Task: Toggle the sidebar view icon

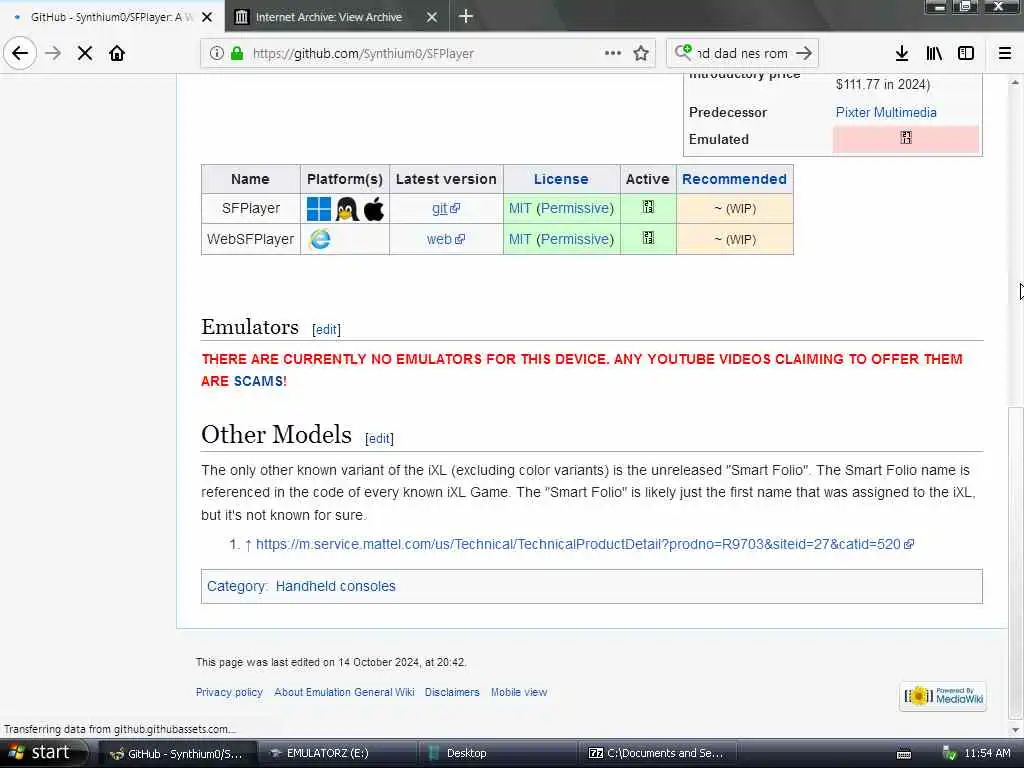Action: point(966,53)
